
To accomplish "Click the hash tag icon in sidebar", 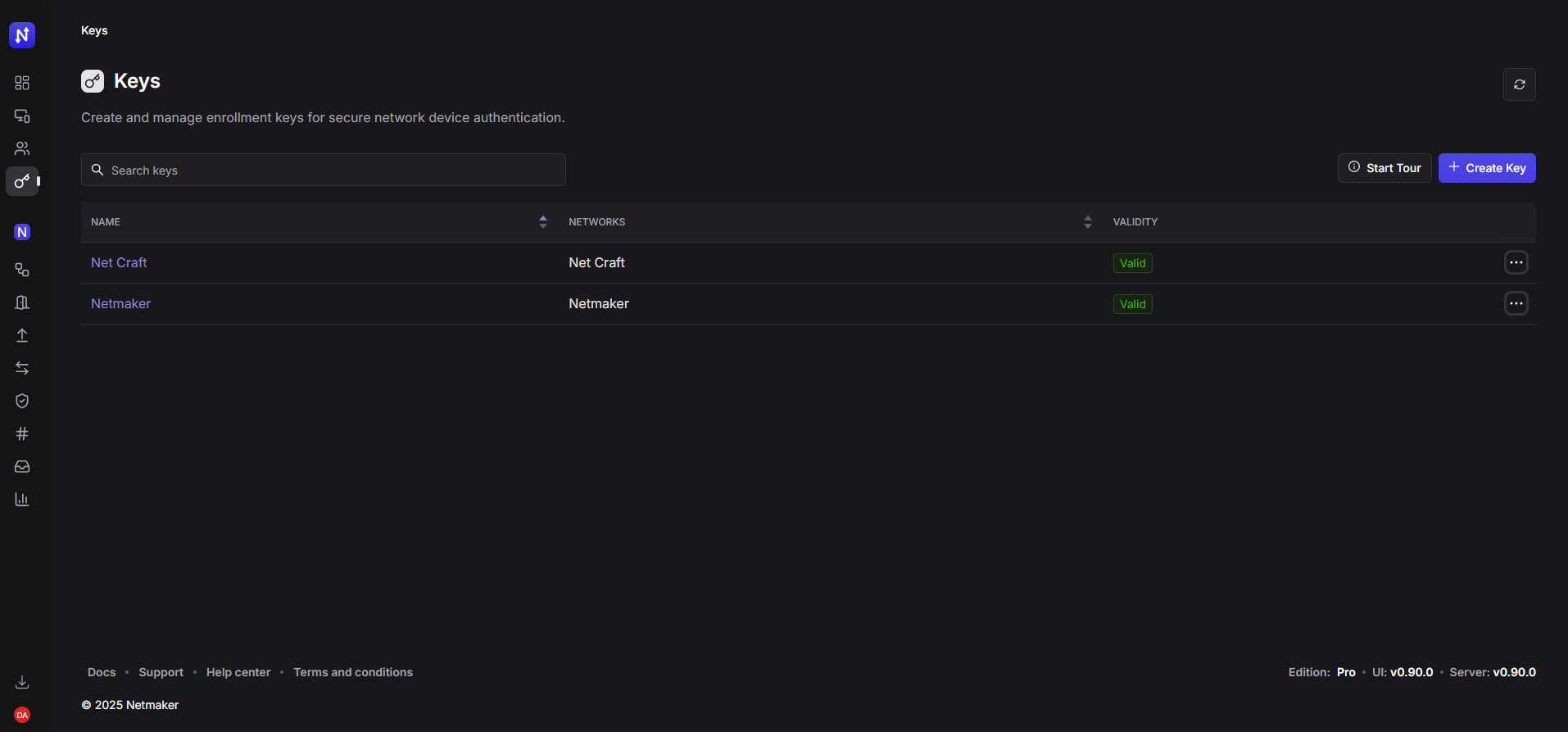I will click(22, 434).
